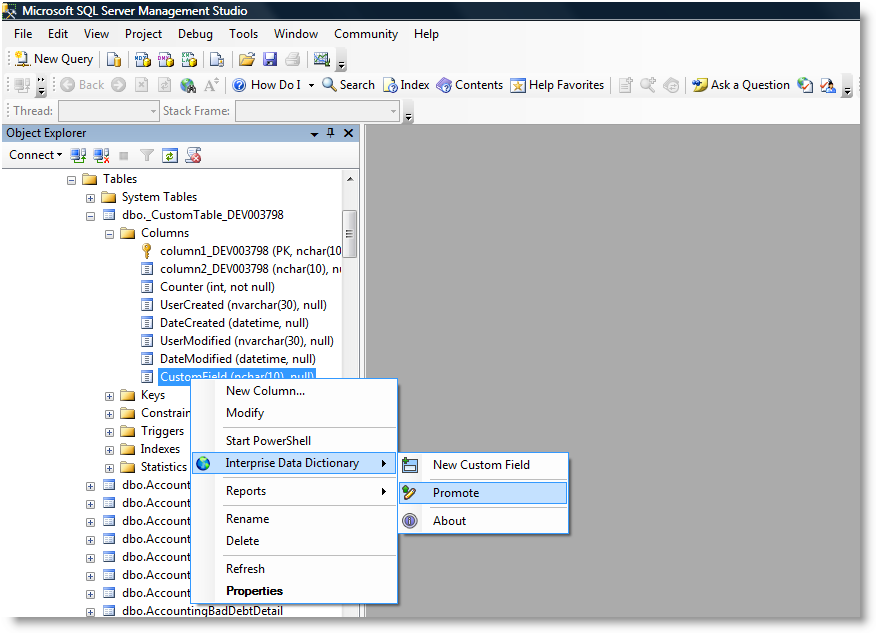Click Properties in the context menu

point(254,591)
